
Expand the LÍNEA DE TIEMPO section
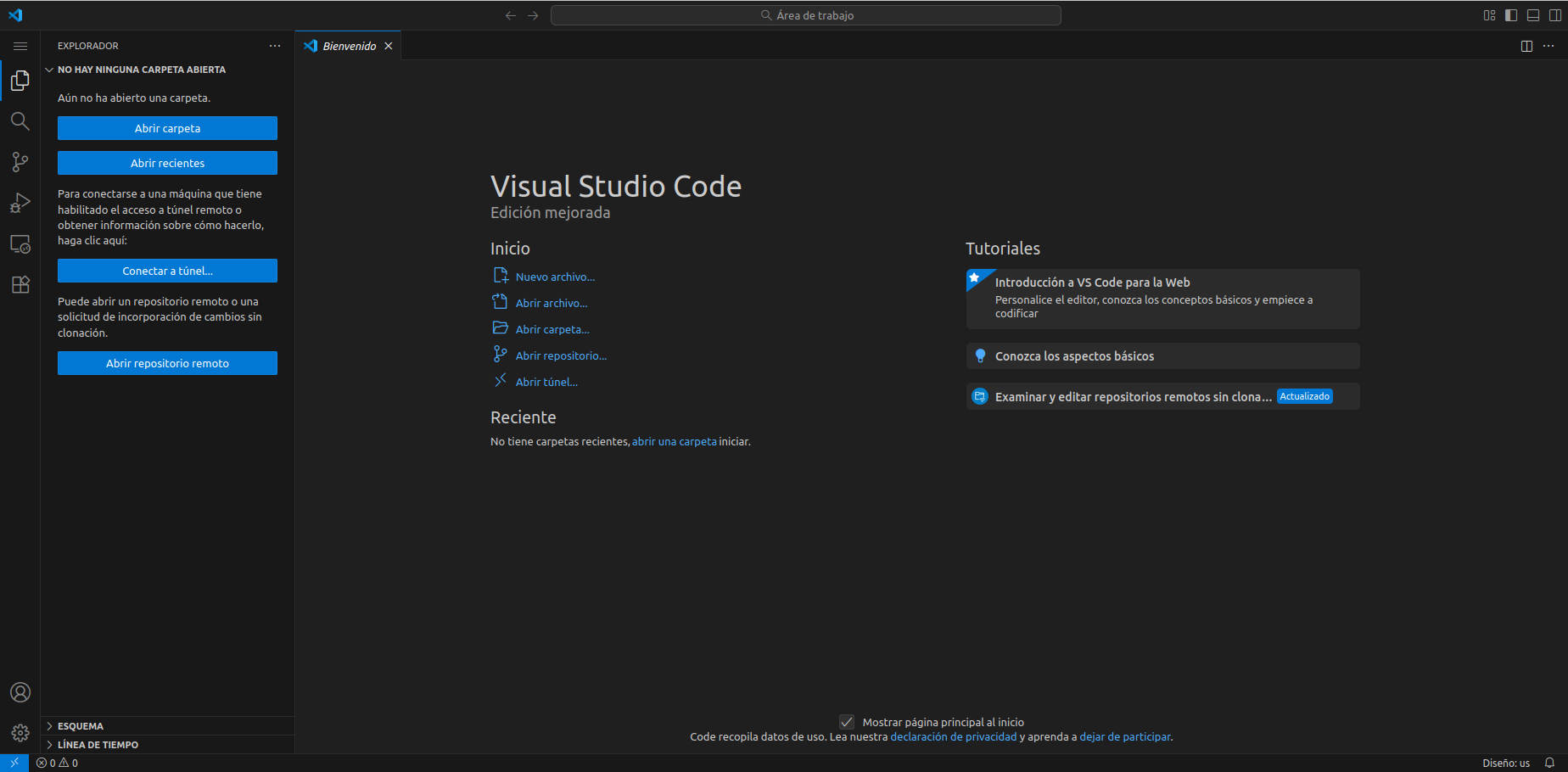click(x=98, y=745)
